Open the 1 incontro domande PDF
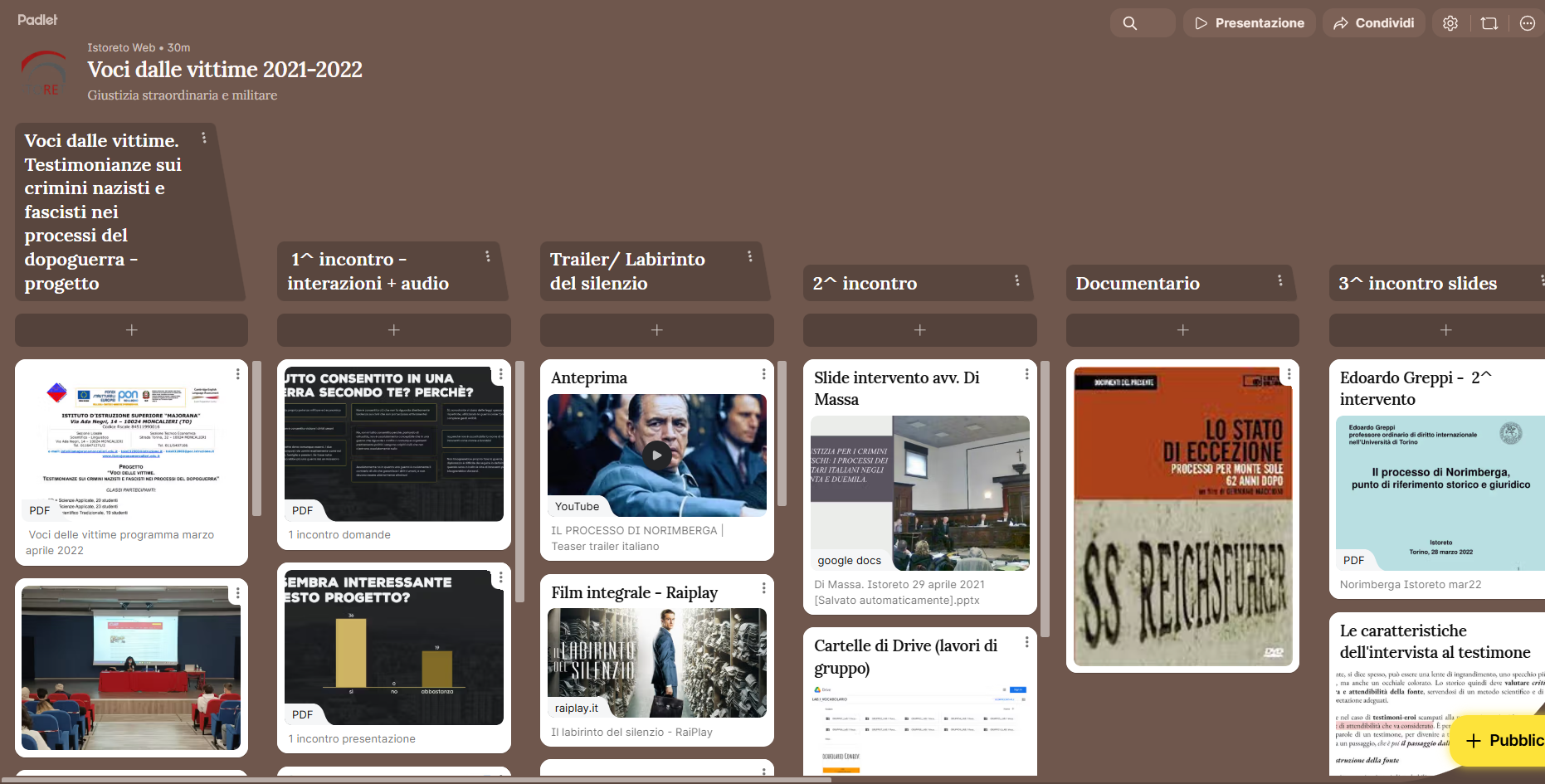Screen dimensions: 1545x784 pyautogui.click(x=394, y=444)
